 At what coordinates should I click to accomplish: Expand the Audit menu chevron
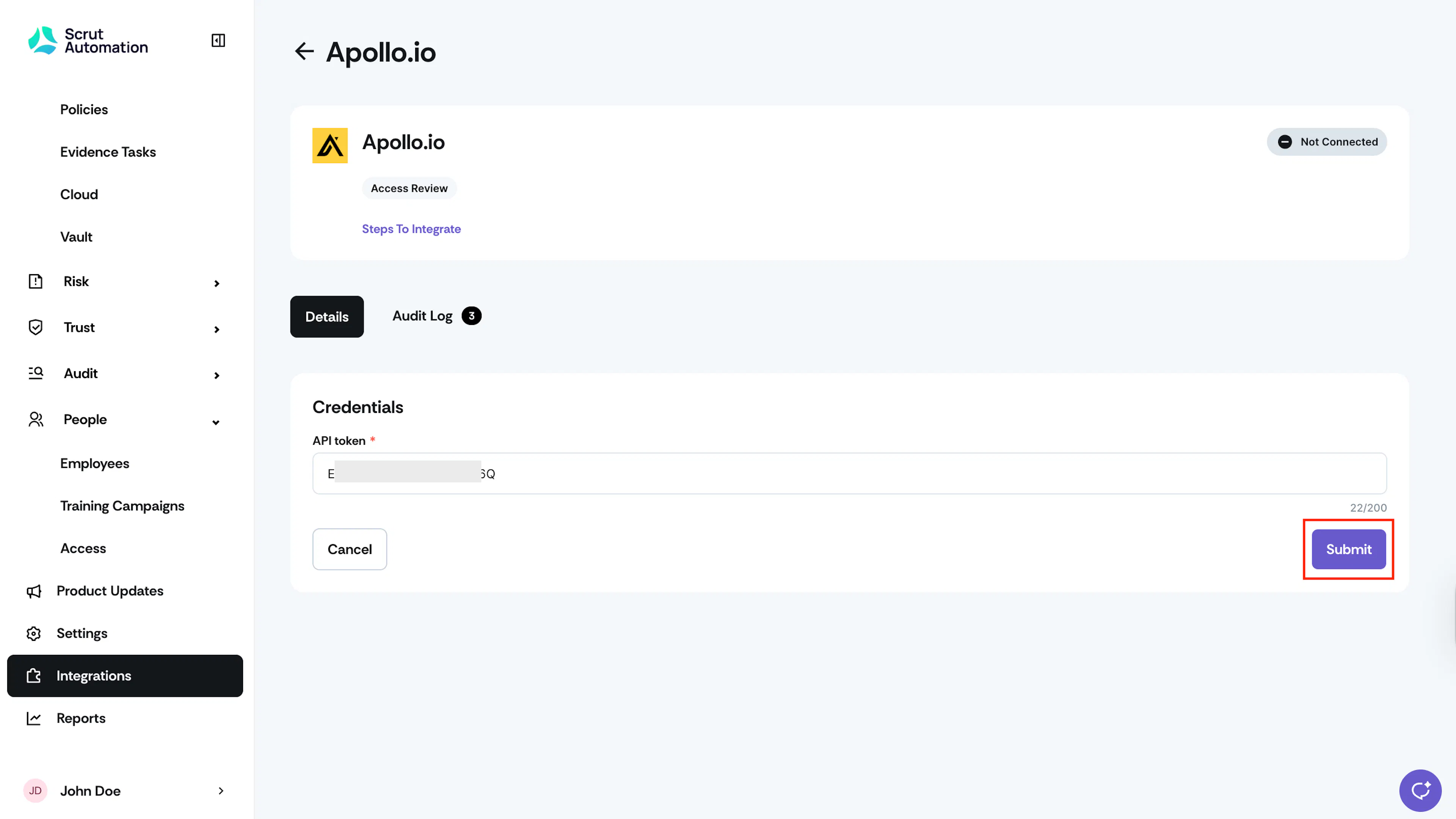[217, 375]
